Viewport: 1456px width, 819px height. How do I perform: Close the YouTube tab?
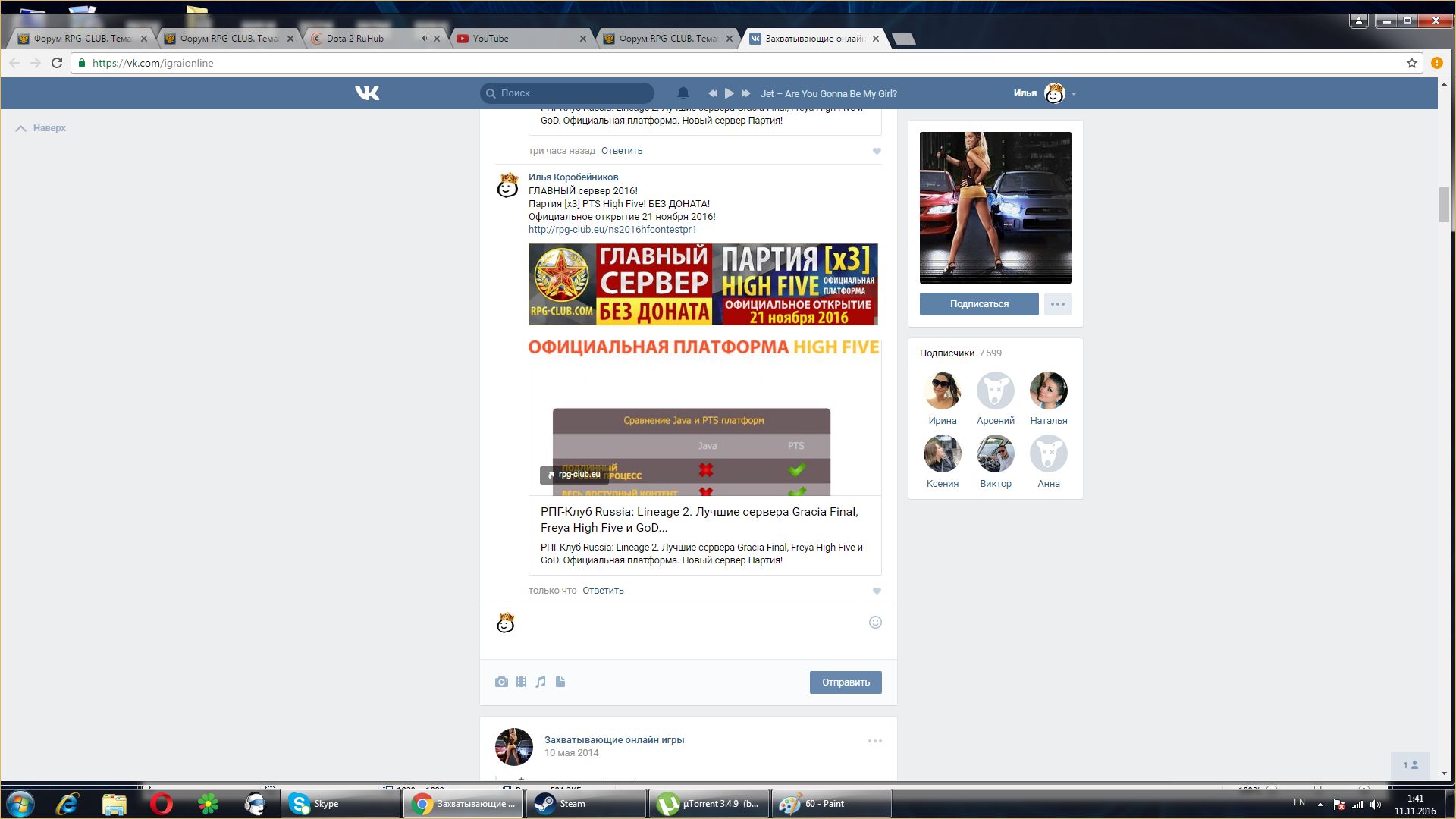tap(582, 39)
